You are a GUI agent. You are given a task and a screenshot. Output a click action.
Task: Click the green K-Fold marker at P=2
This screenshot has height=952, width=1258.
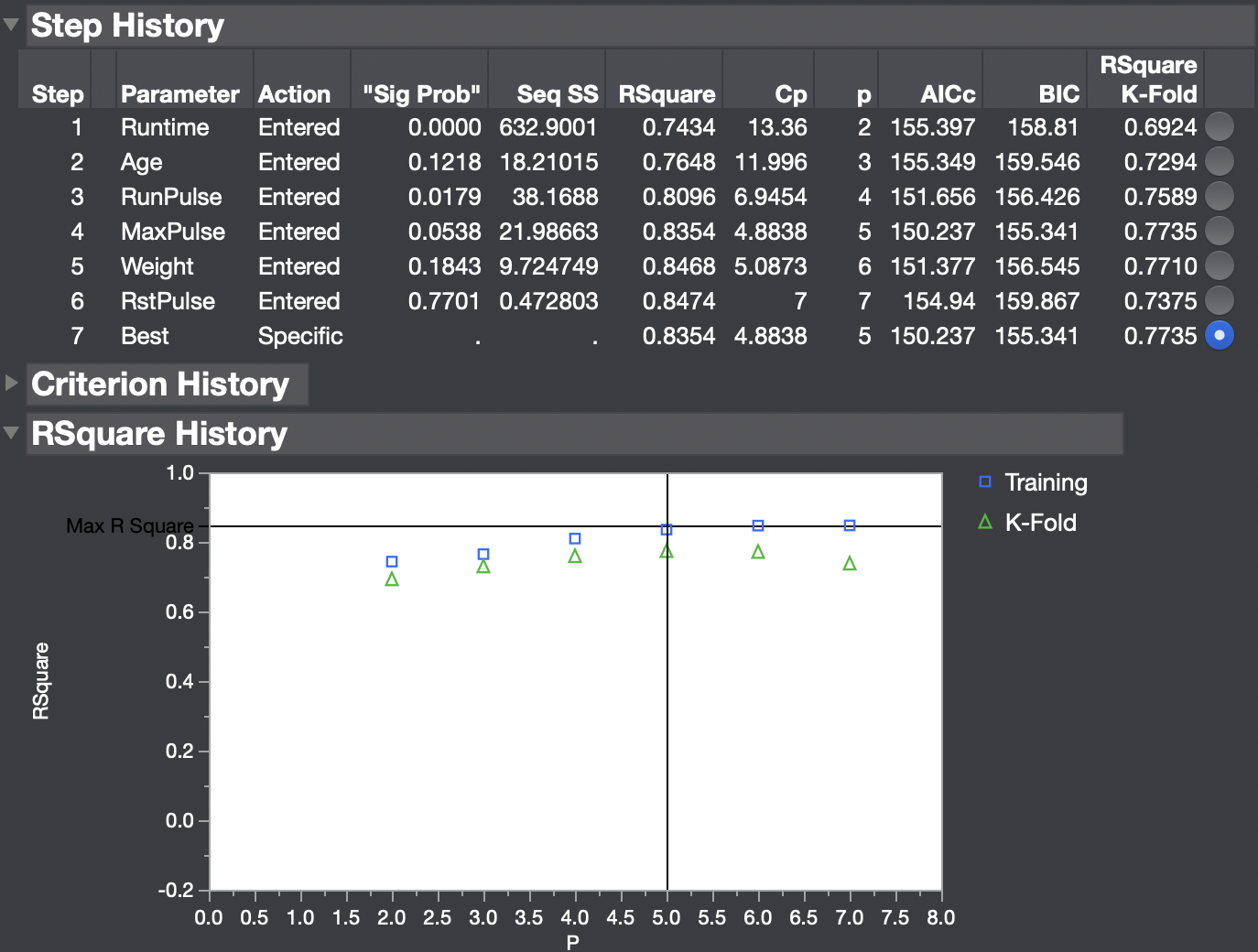pyautogui.click(x=392, y=579)
